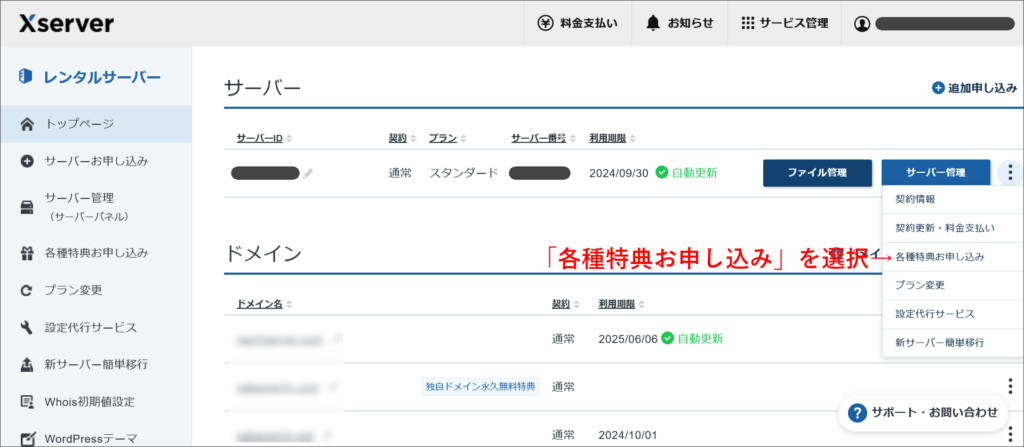Select 契約更新・料金支払い from the dropdown menu

coord(953,228)
